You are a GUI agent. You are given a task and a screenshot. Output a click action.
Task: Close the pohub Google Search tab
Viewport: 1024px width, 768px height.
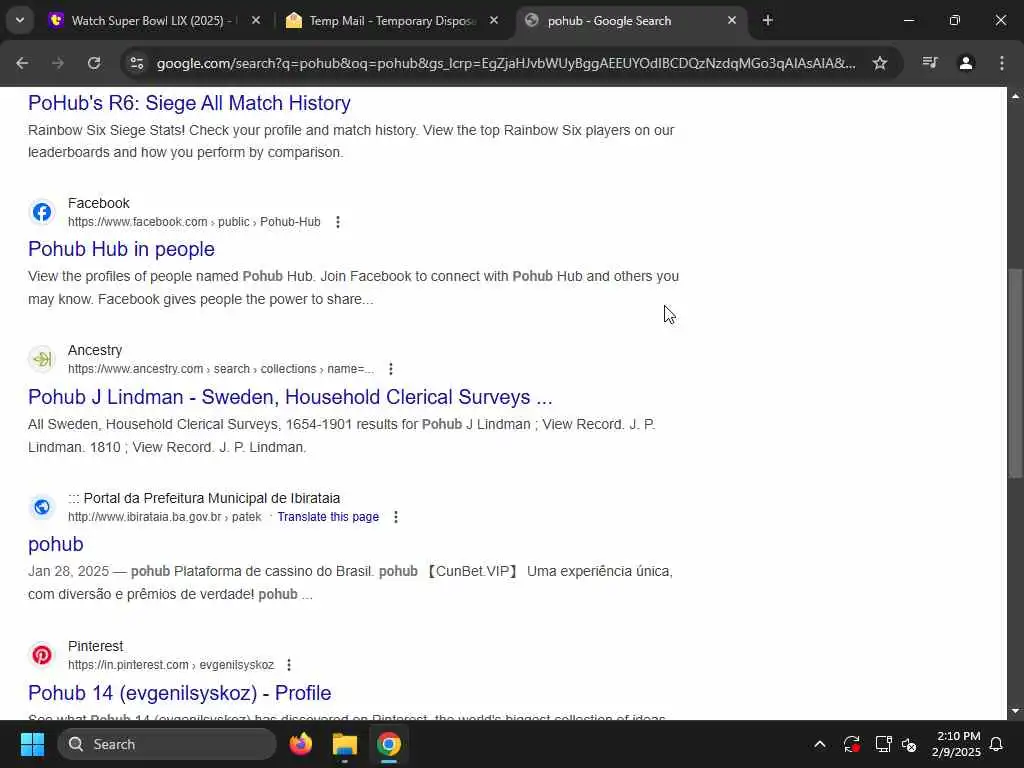point(732,21)
